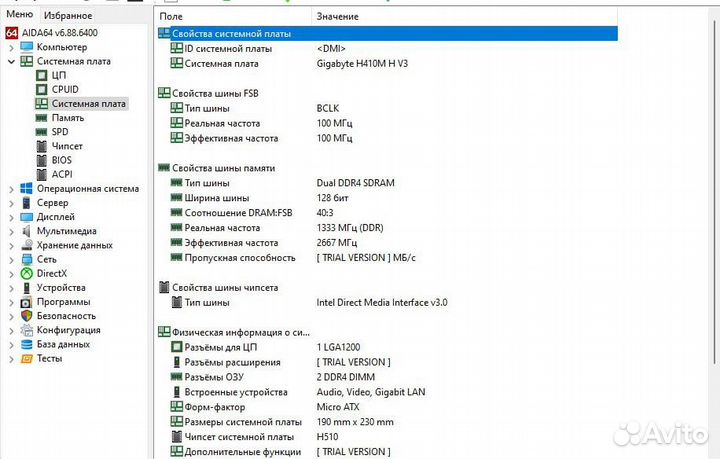The width and height of the screenshot is (720, 459).
Task: Click the Форм-фактор row icon
Action: click(176, 407)
